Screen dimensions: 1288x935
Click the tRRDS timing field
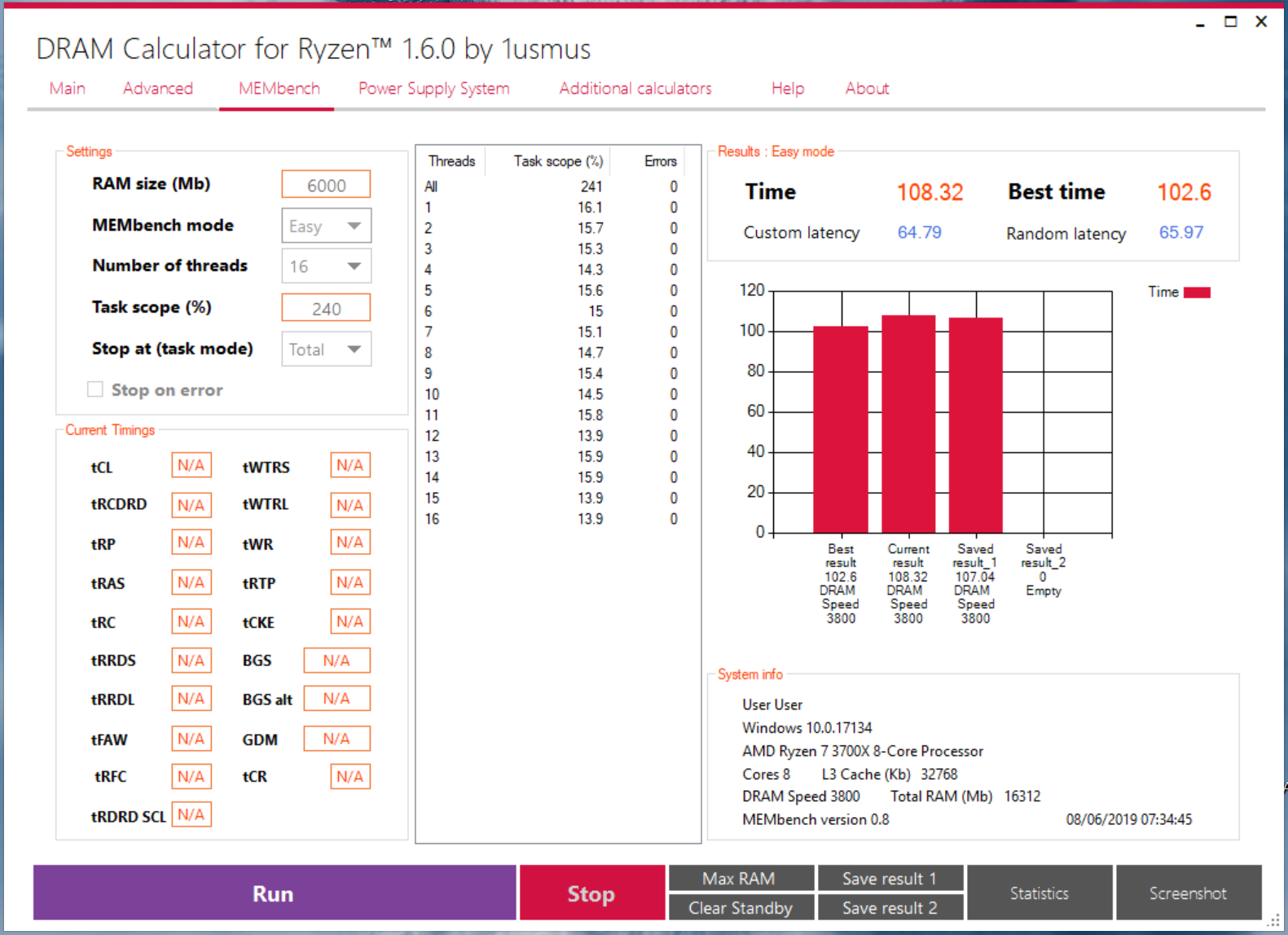point(191,661)
